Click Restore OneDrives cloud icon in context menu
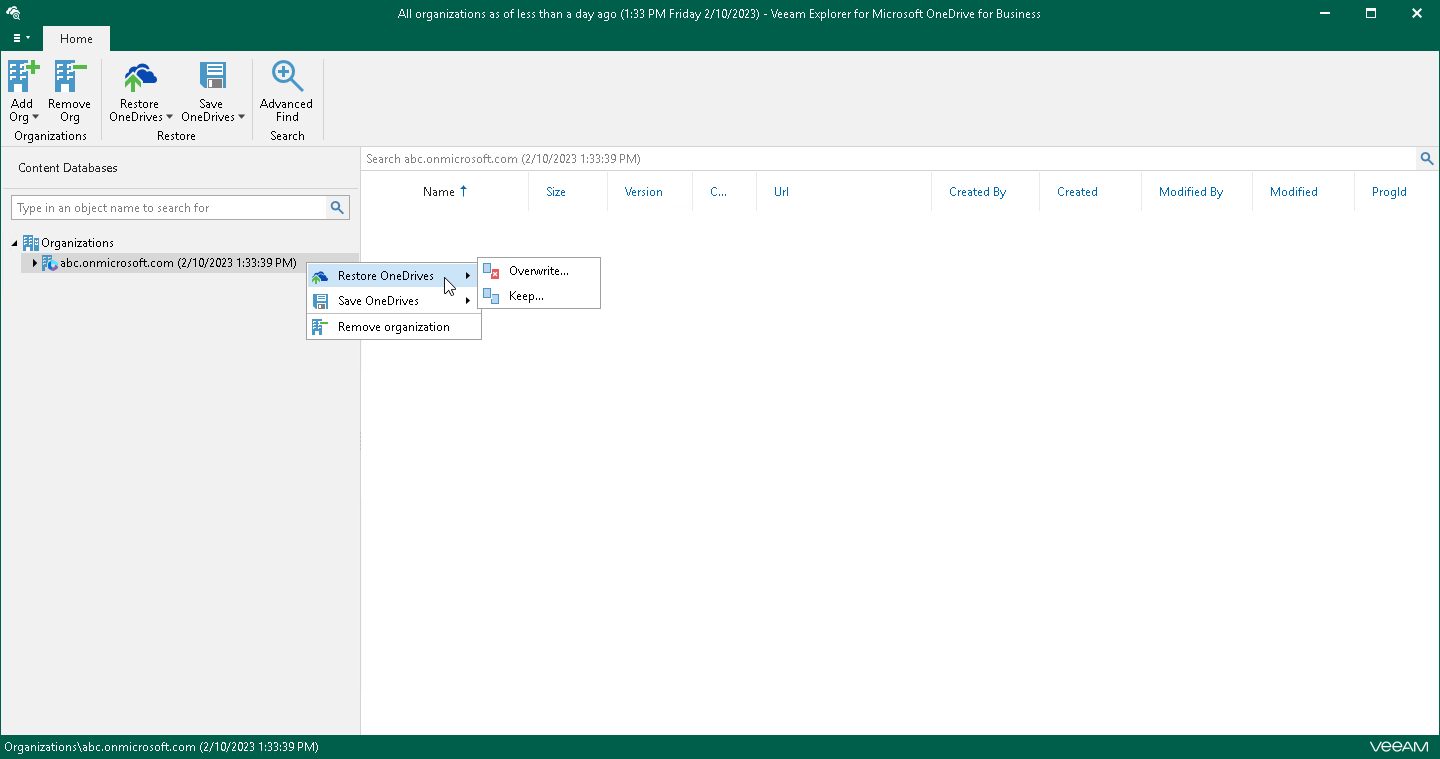 pyautogui.click(x=319, y=276)
